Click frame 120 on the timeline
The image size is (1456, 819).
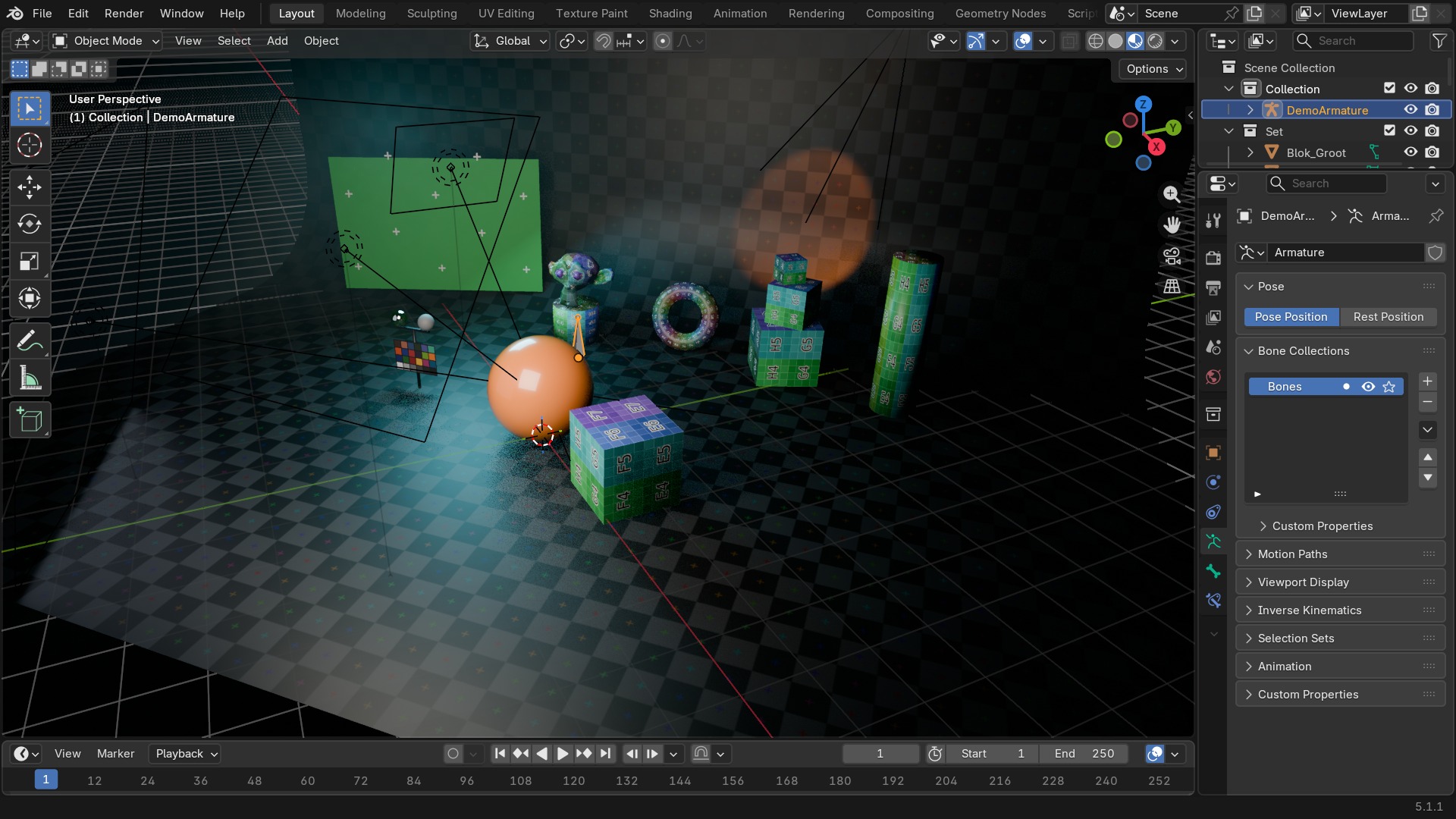(573, 780)
